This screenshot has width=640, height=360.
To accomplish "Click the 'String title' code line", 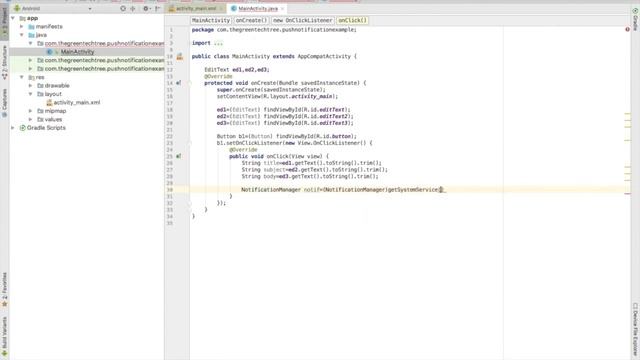I will (x=311, y=163).
